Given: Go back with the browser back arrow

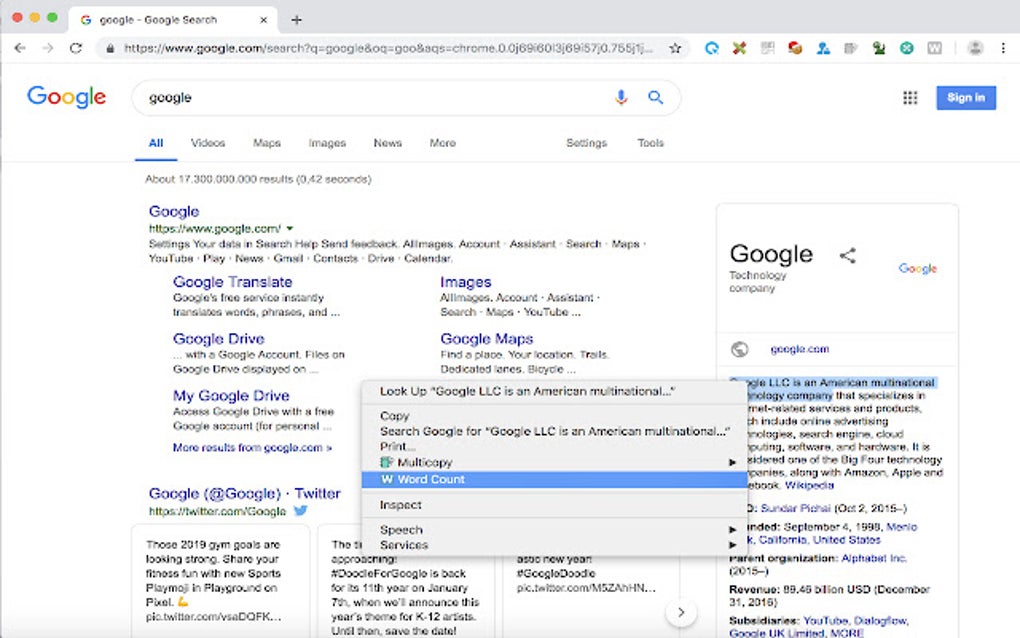Looking at the screenshot, I should click(x=20, y=48).
